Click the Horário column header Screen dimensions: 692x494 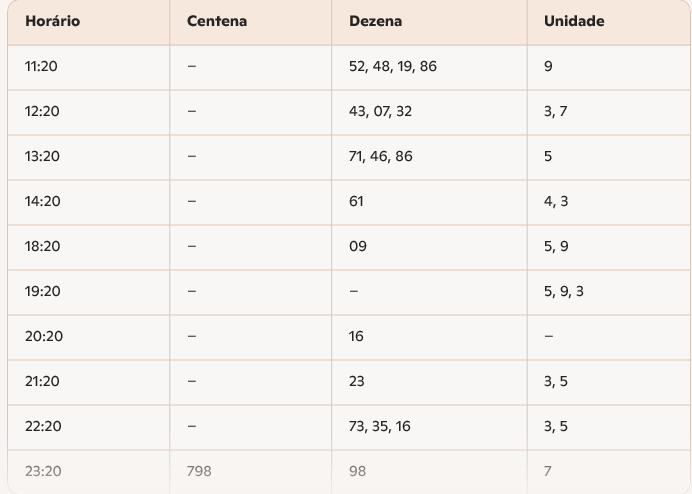coord(53,21)
